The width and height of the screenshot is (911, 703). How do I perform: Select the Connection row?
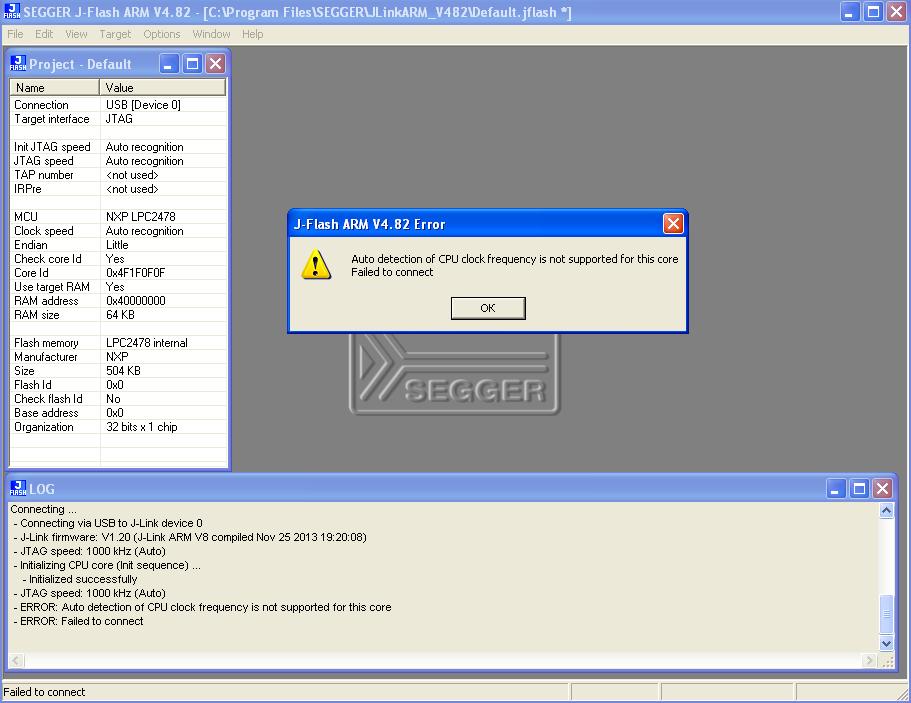pos(118,105)
